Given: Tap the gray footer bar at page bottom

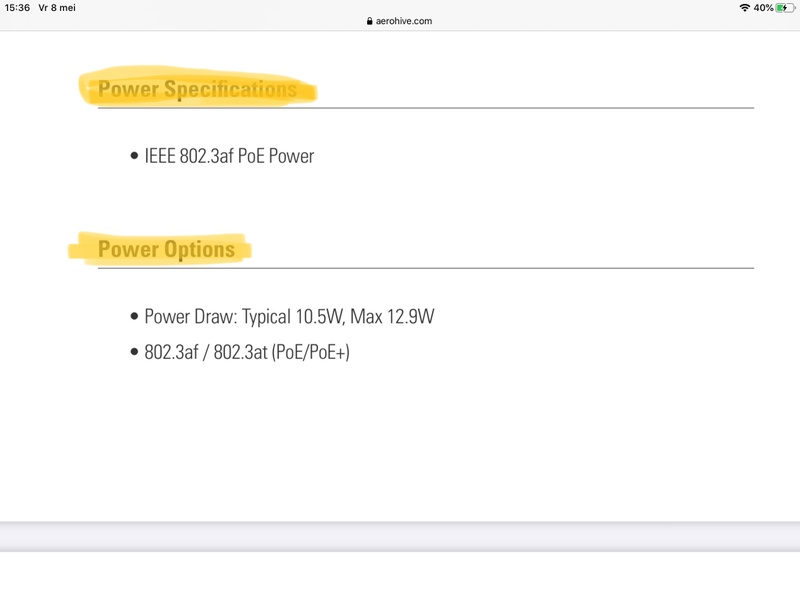Looking at the screenshot, I should coord(400,536).
